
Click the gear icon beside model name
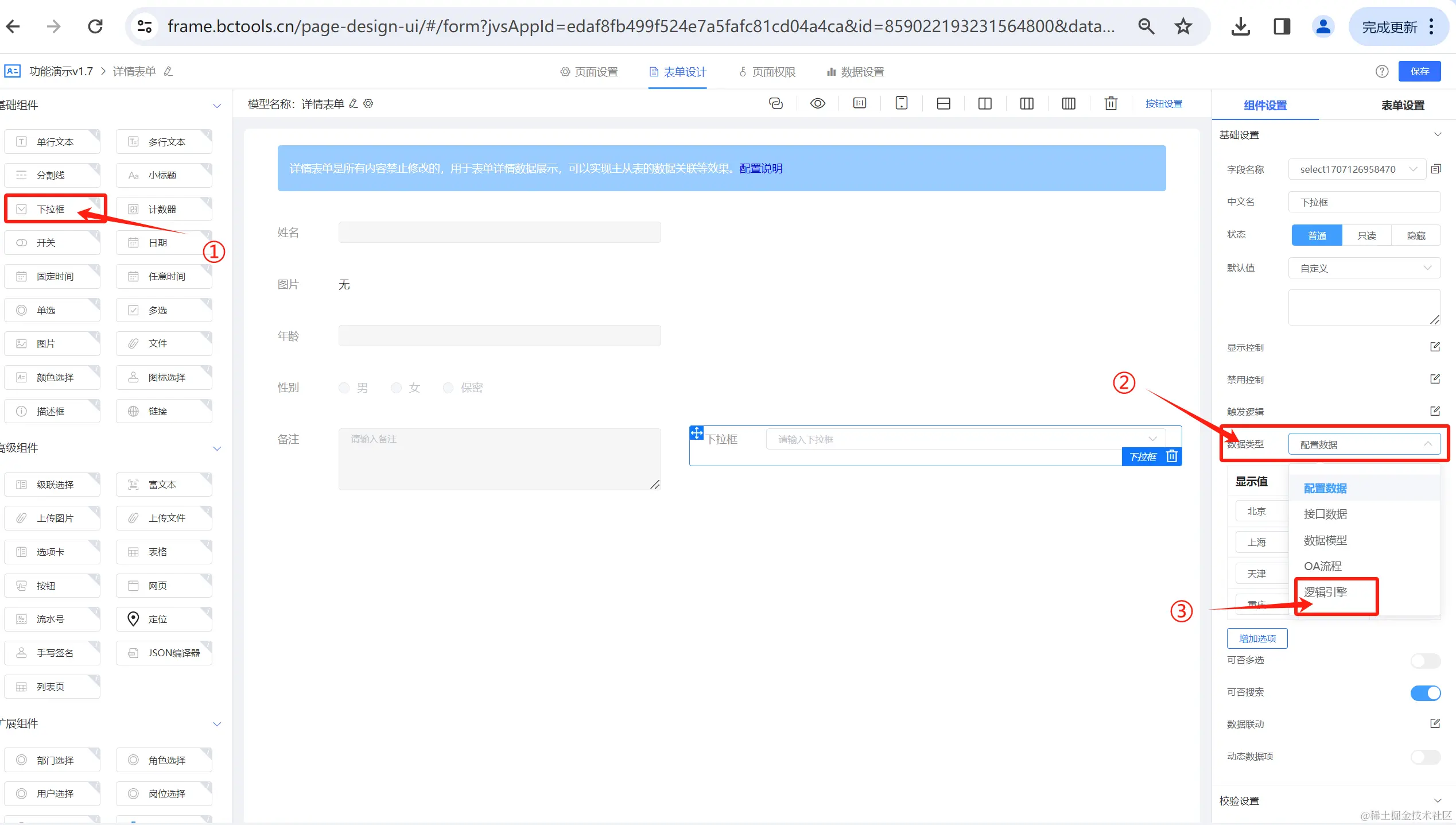(x=368, y=103)
